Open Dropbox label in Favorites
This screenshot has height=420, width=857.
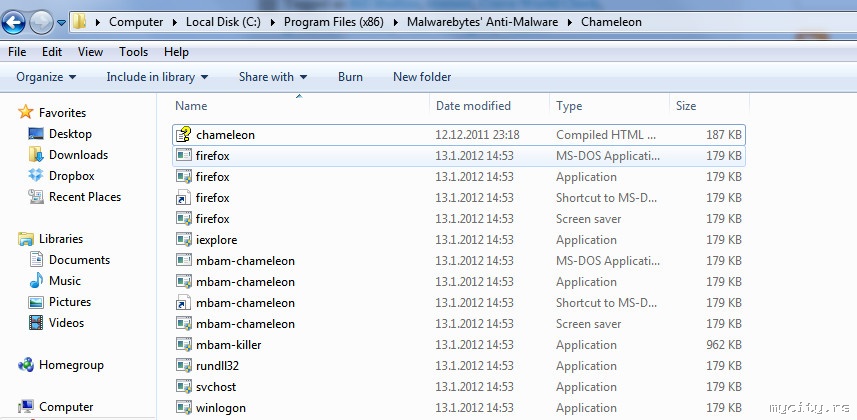(72, 176)
